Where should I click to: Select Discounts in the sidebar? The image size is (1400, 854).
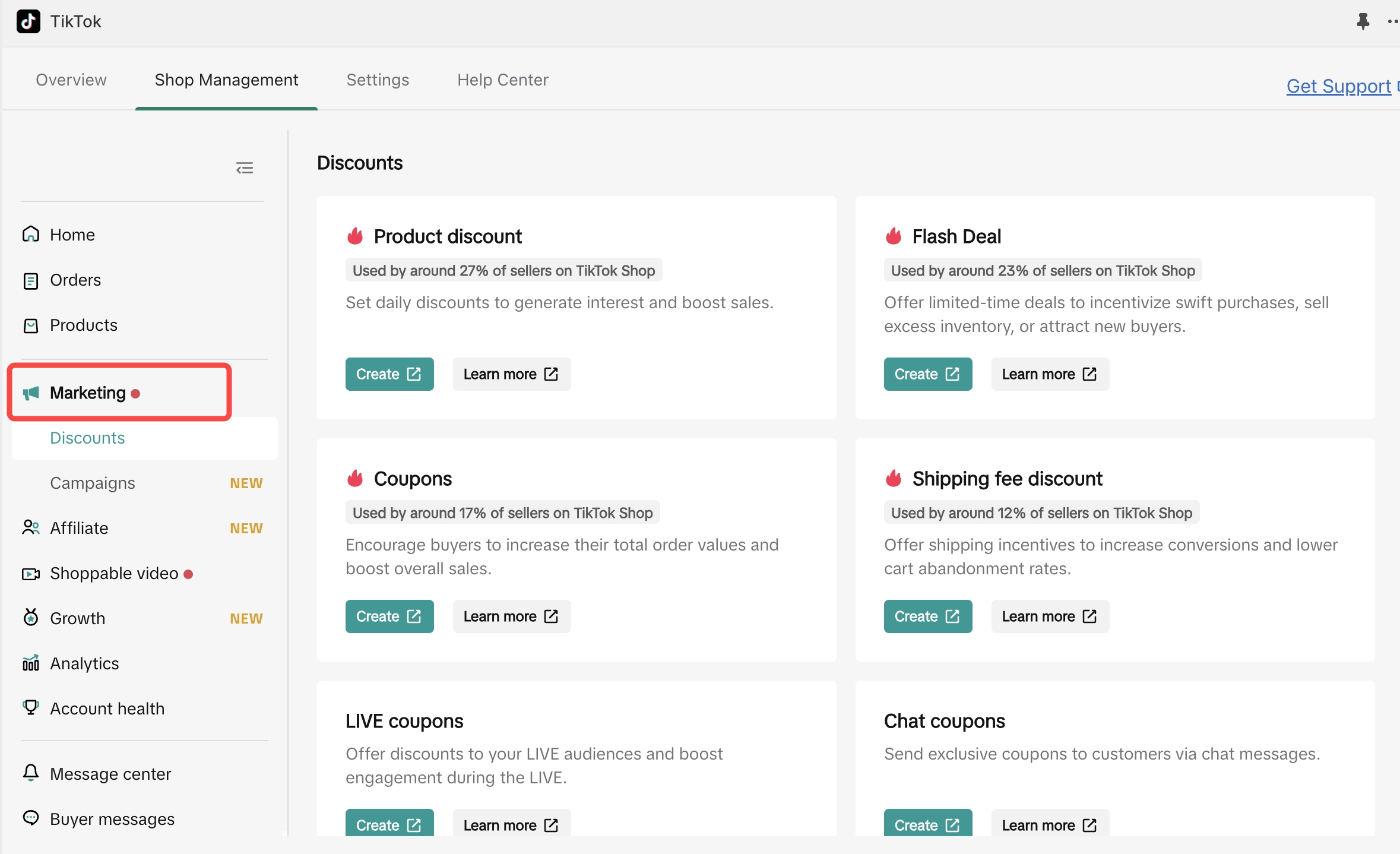point(145,438)
